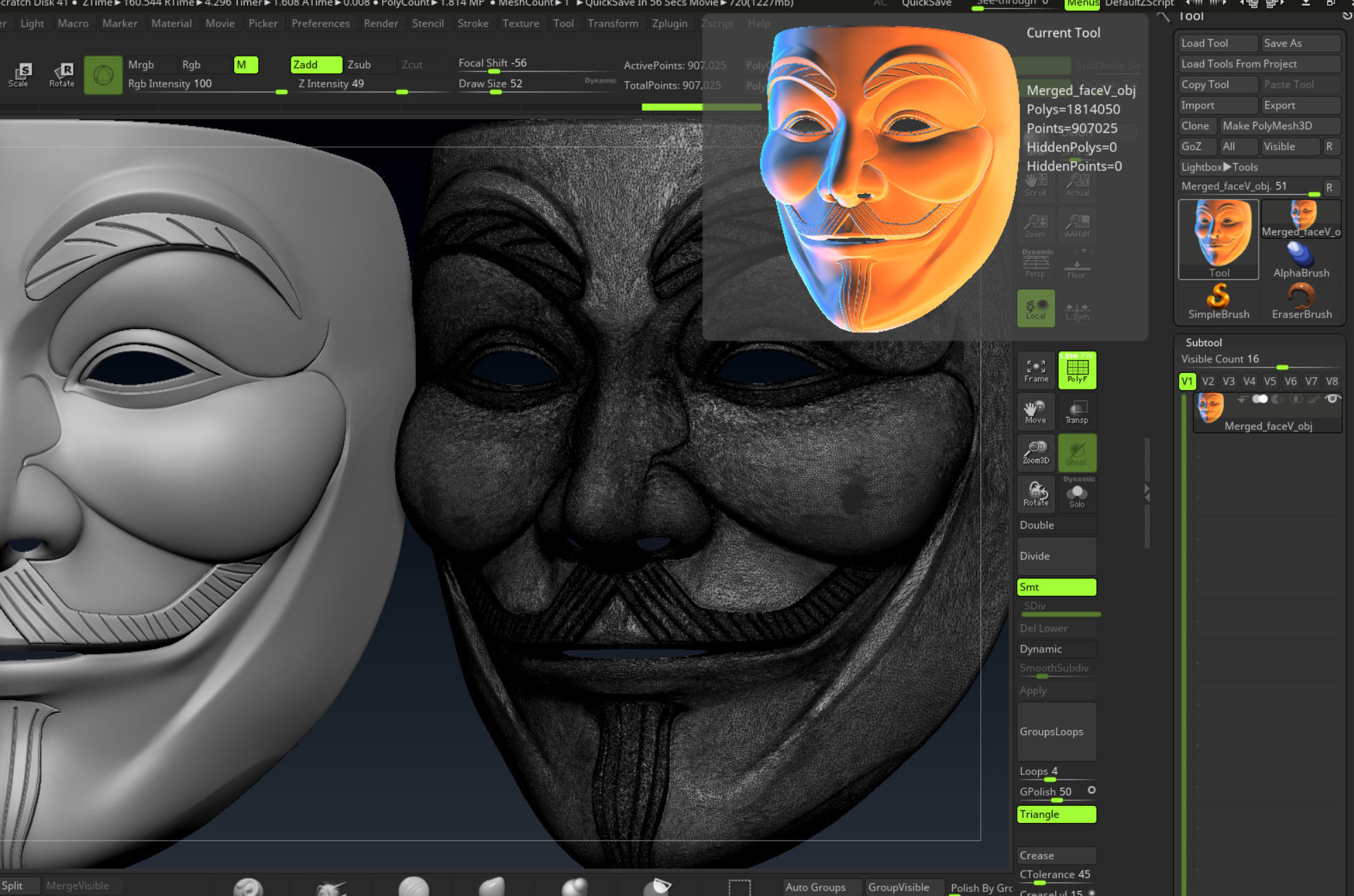The image size is (1354, 896).
Task: Click Save As button
Action: click(1301, 43)
